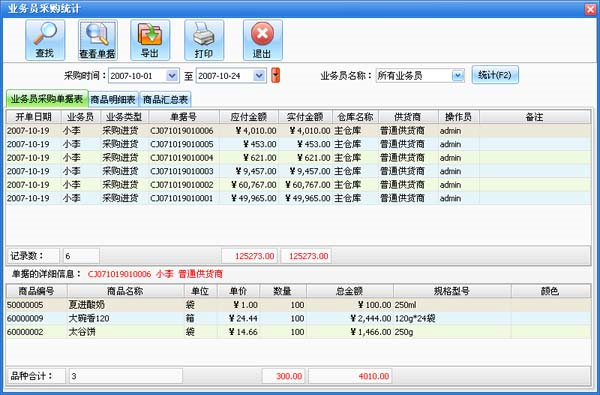This screenshot has height=395, width=600.
Task: Open the 所有业务员 salesperson dropdown
Action: click(x=457, y=76)
